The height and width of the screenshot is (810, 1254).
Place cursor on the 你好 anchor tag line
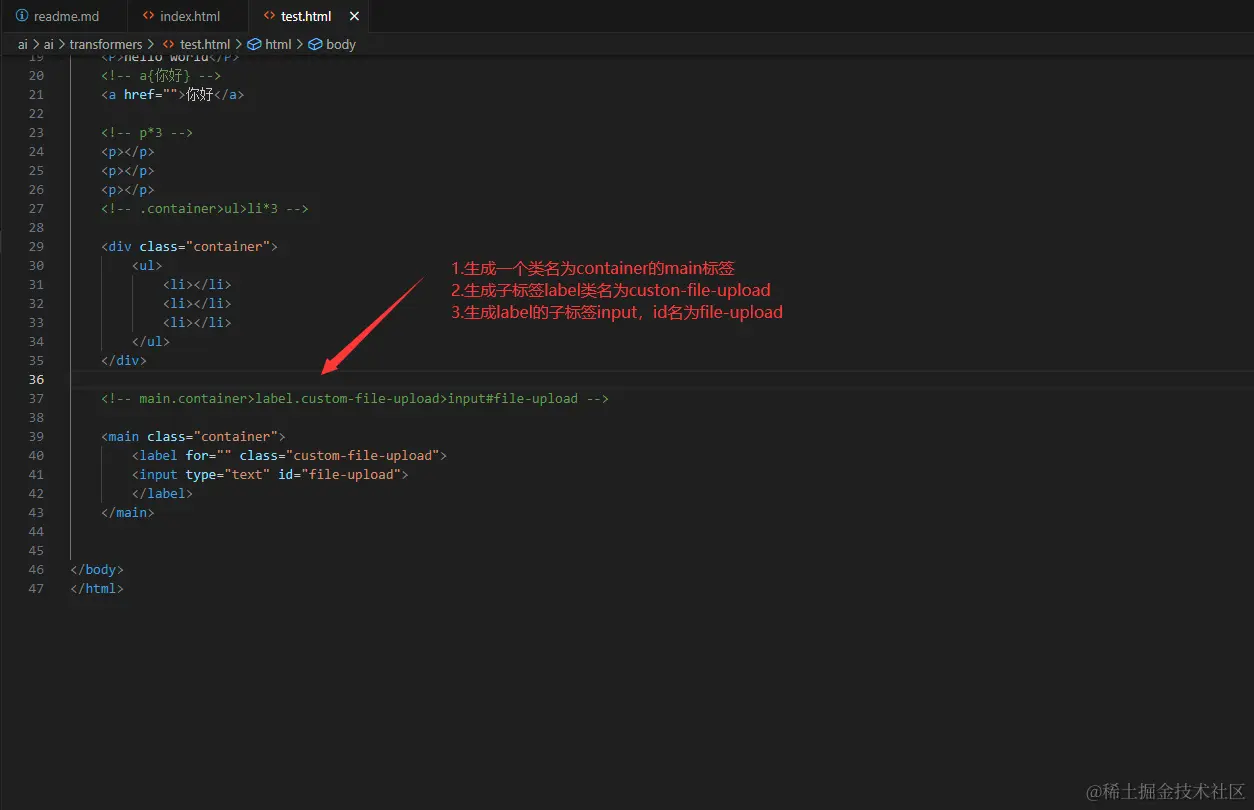click(x=172, y=94)
